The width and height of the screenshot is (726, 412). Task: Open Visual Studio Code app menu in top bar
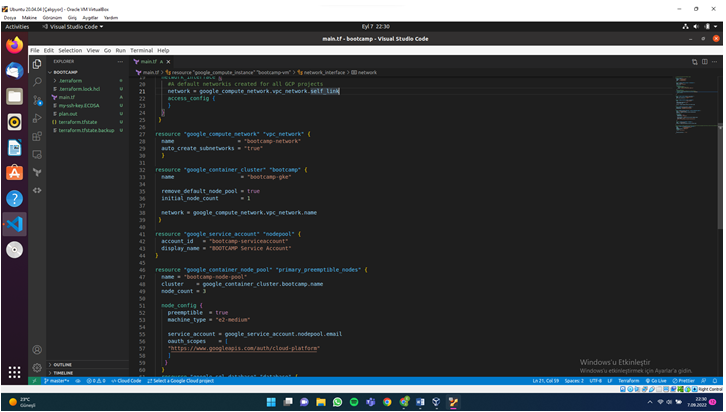tap(73, 27)
